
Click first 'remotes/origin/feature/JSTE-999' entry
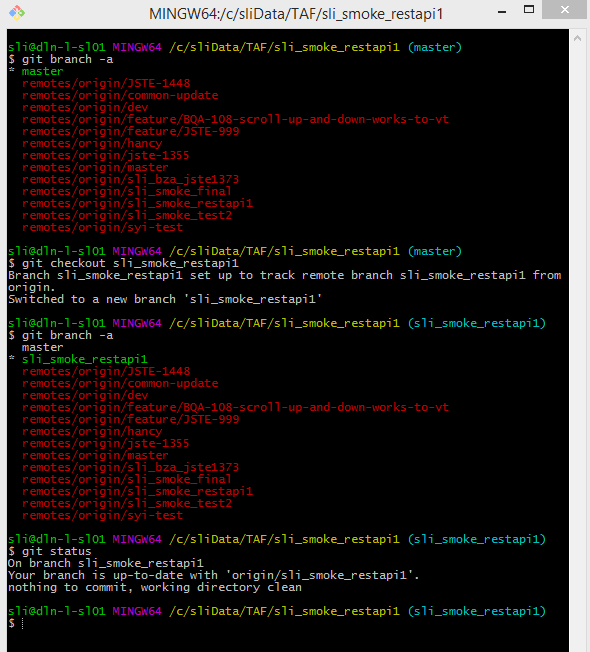click(131, 131)
